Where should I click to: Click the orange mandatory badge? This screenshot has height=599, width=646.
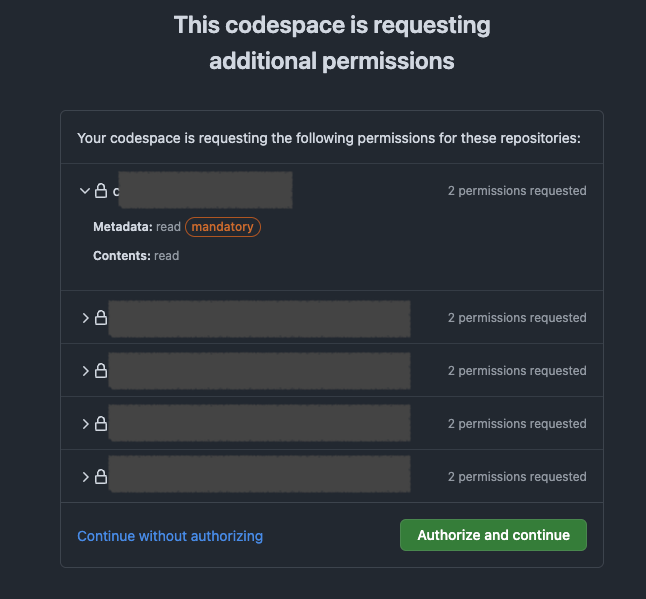[x=222, y=227]
